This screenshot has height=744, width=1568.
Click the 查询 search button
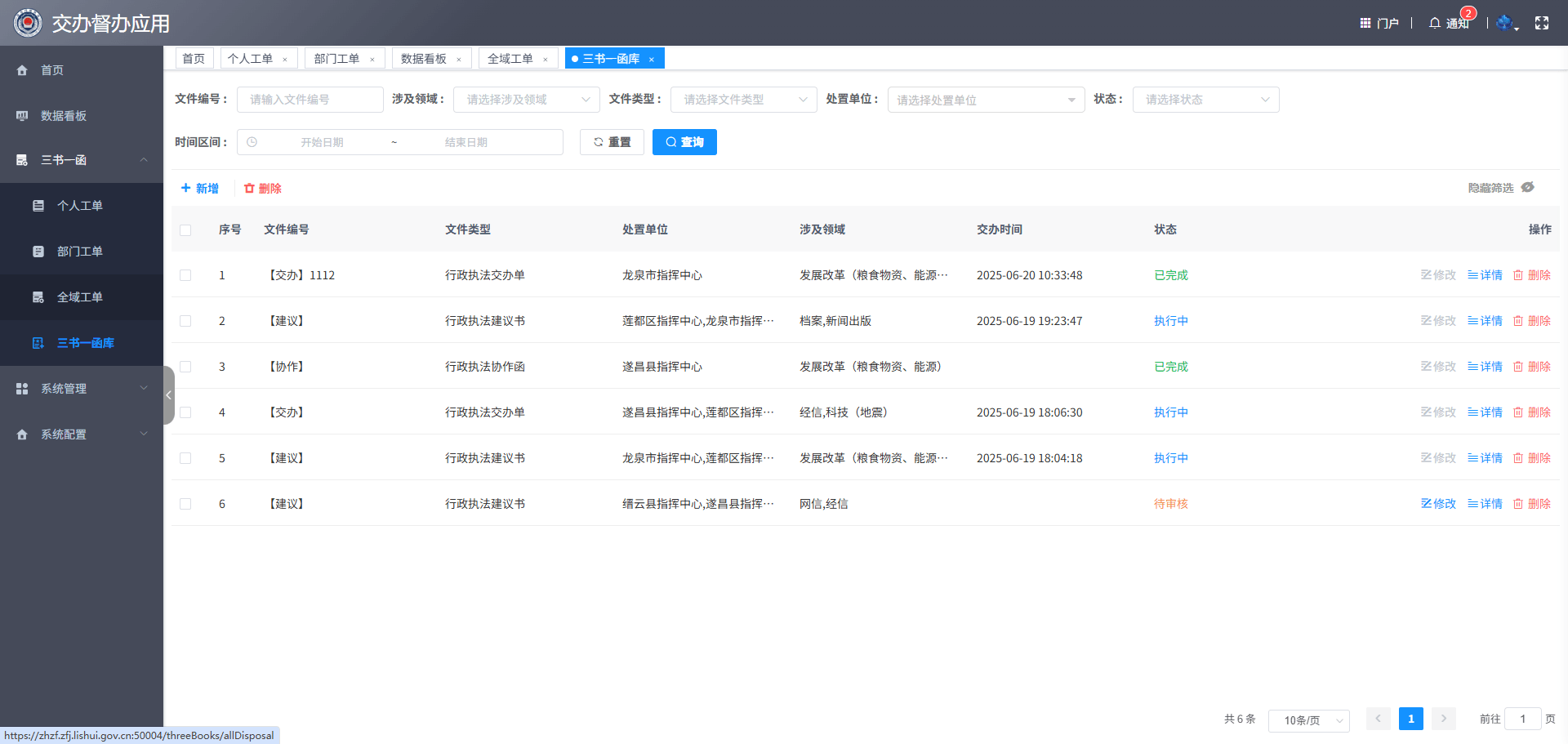point(684,142)
